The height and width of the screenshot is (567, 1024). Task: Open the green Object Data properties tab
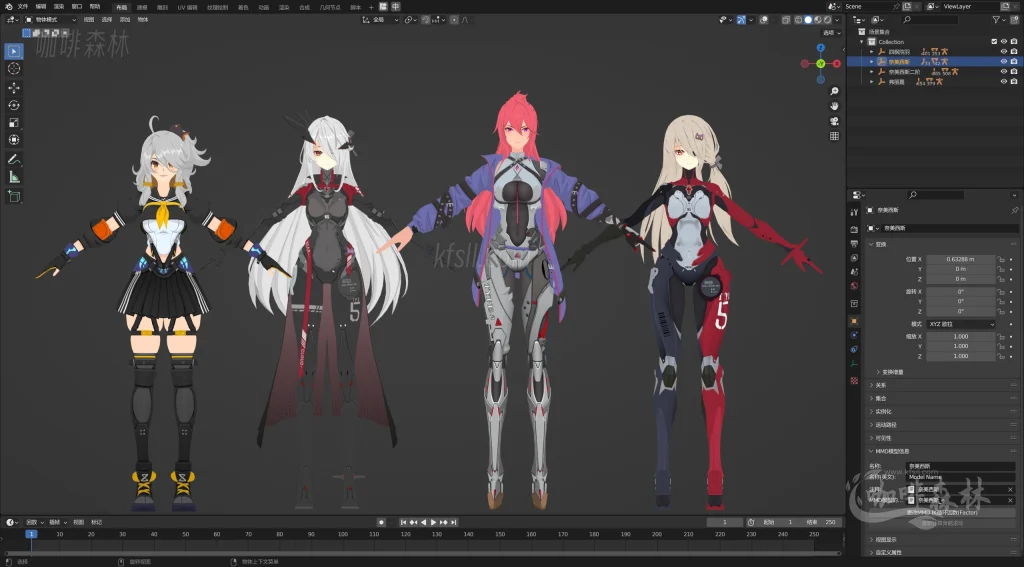point(854,364)
